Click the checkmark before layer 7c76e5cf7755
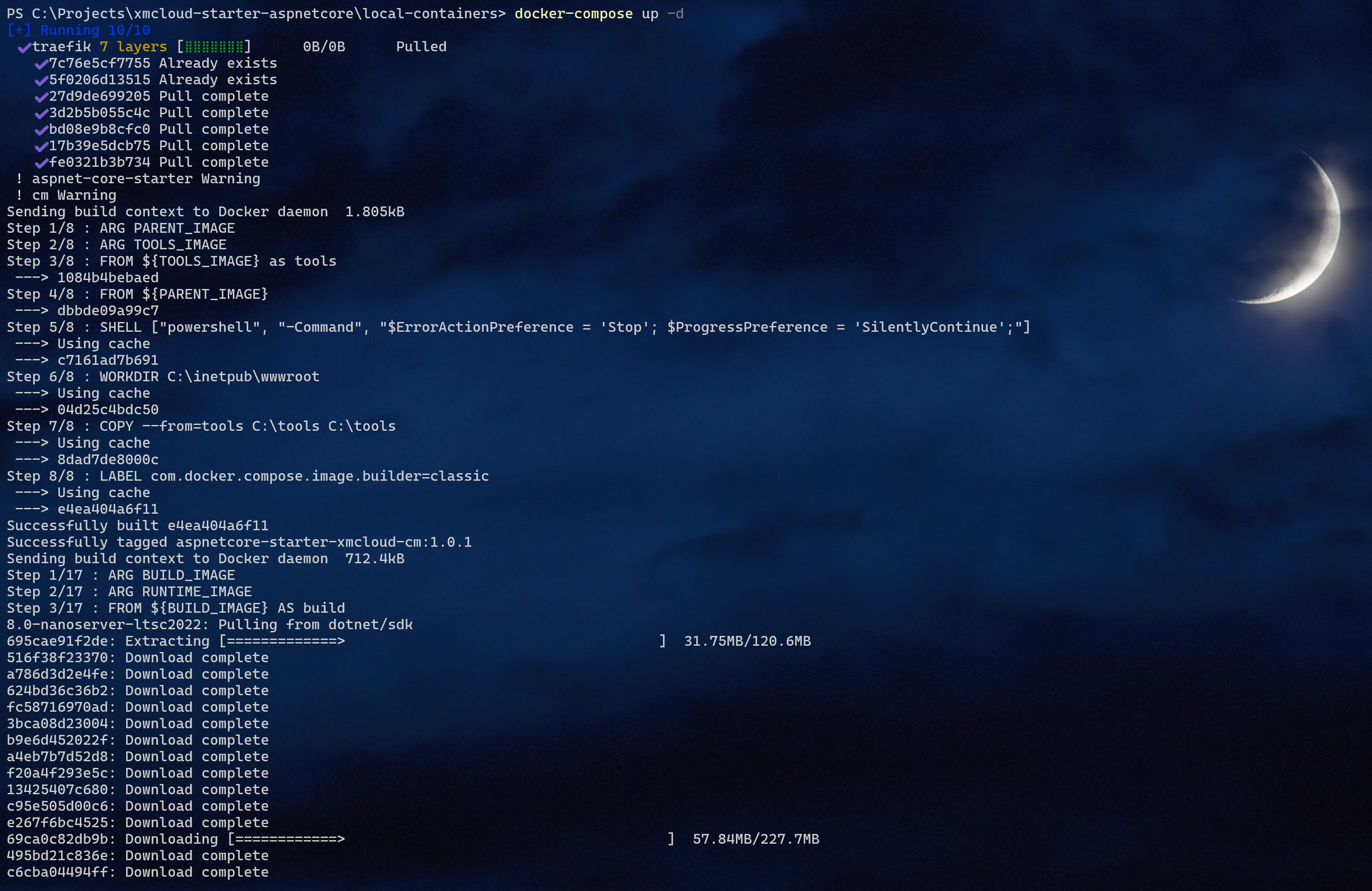This screenshot has width=1372, height=891. point(41,64)
